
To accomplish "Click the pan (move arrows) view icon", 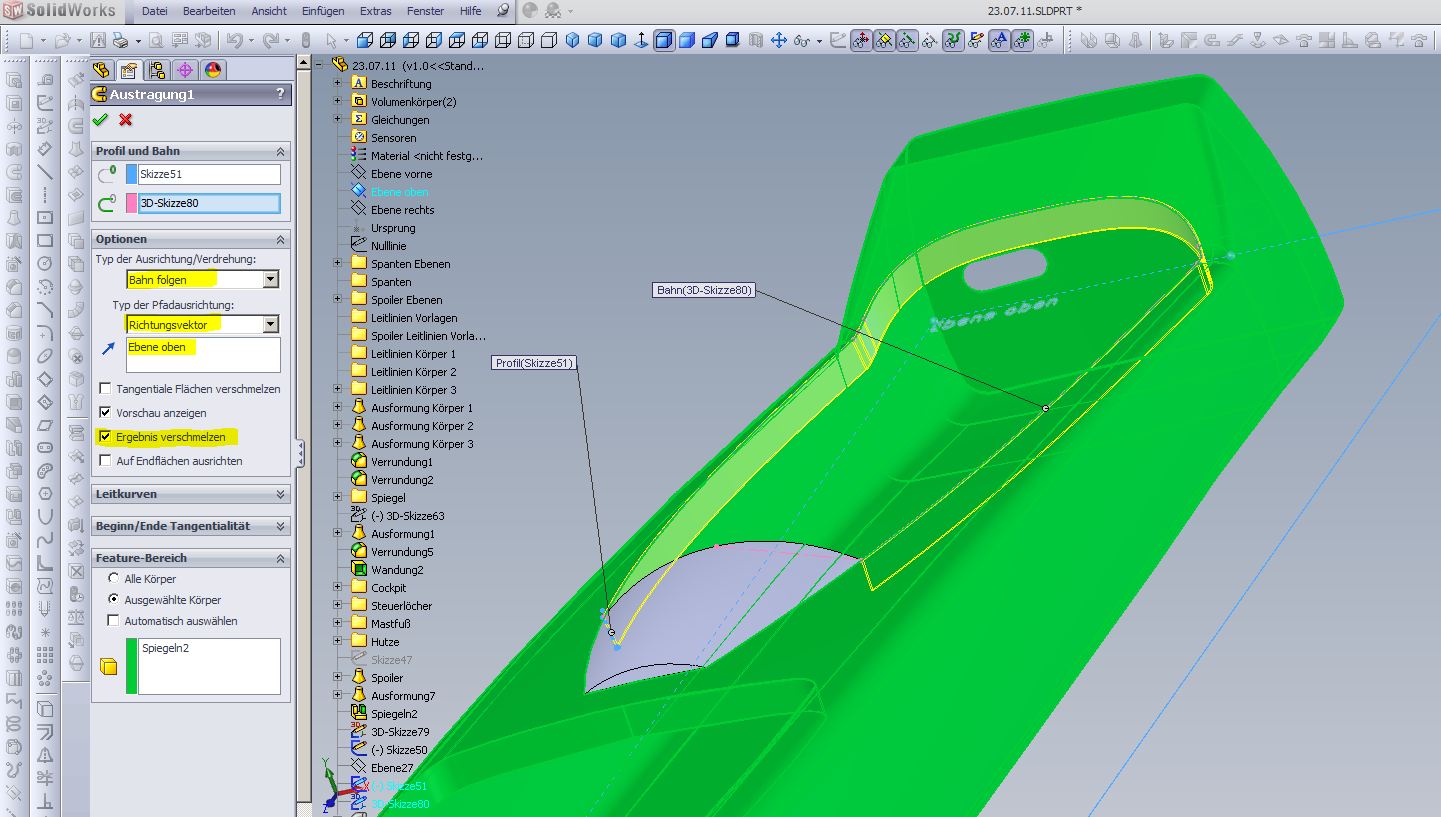I will click(778, 41).
